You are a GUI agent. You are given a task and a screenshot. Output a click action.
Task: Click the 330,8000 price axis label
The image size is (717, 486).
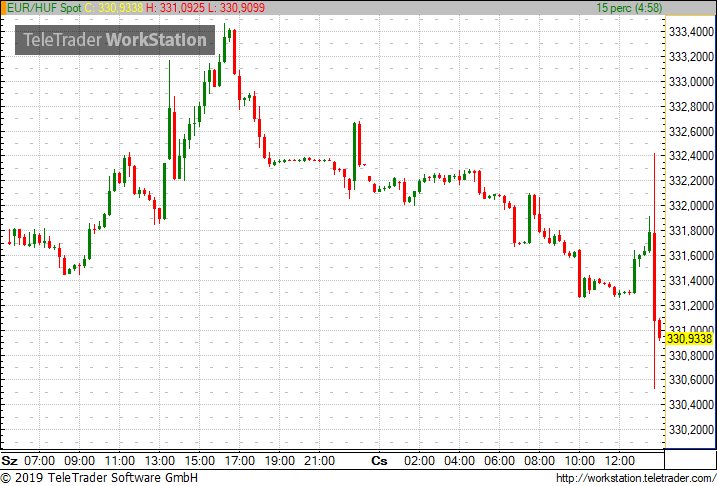point(691,355)
